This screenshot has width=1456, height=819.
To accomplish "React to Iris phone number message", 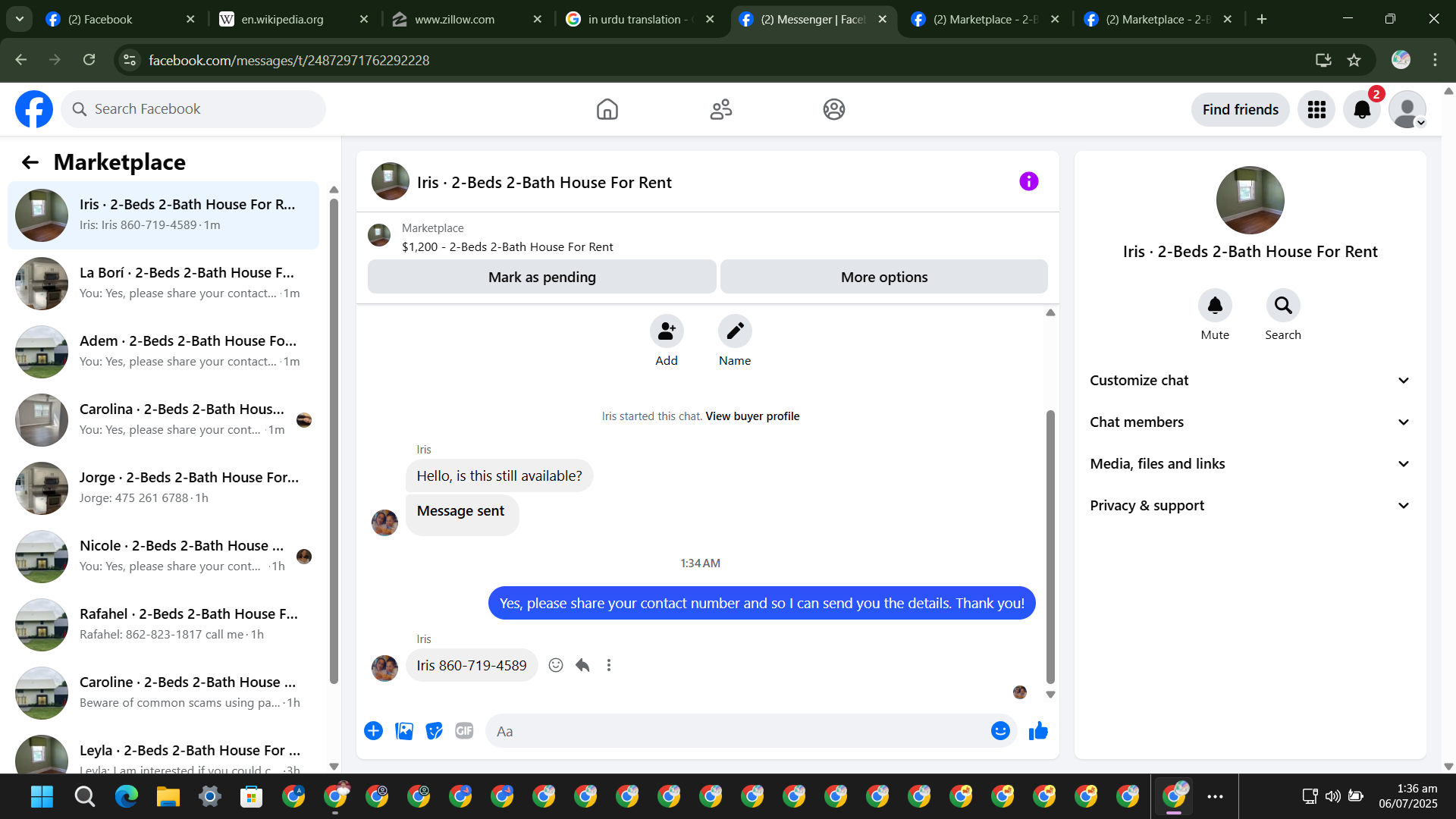I will (x=556, y=665).
